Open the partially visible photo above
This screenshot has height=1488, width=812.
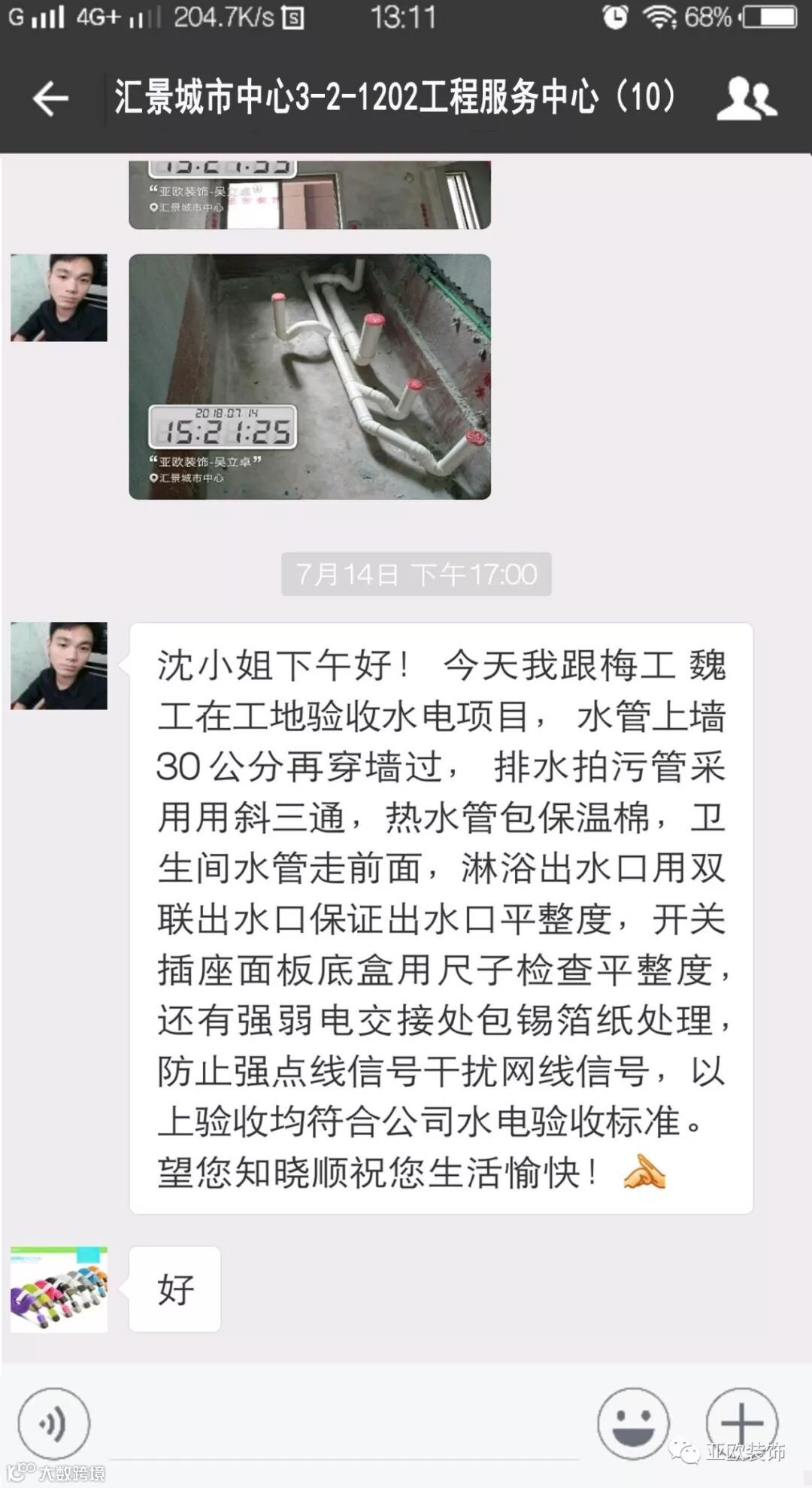[x=310, y=194]
